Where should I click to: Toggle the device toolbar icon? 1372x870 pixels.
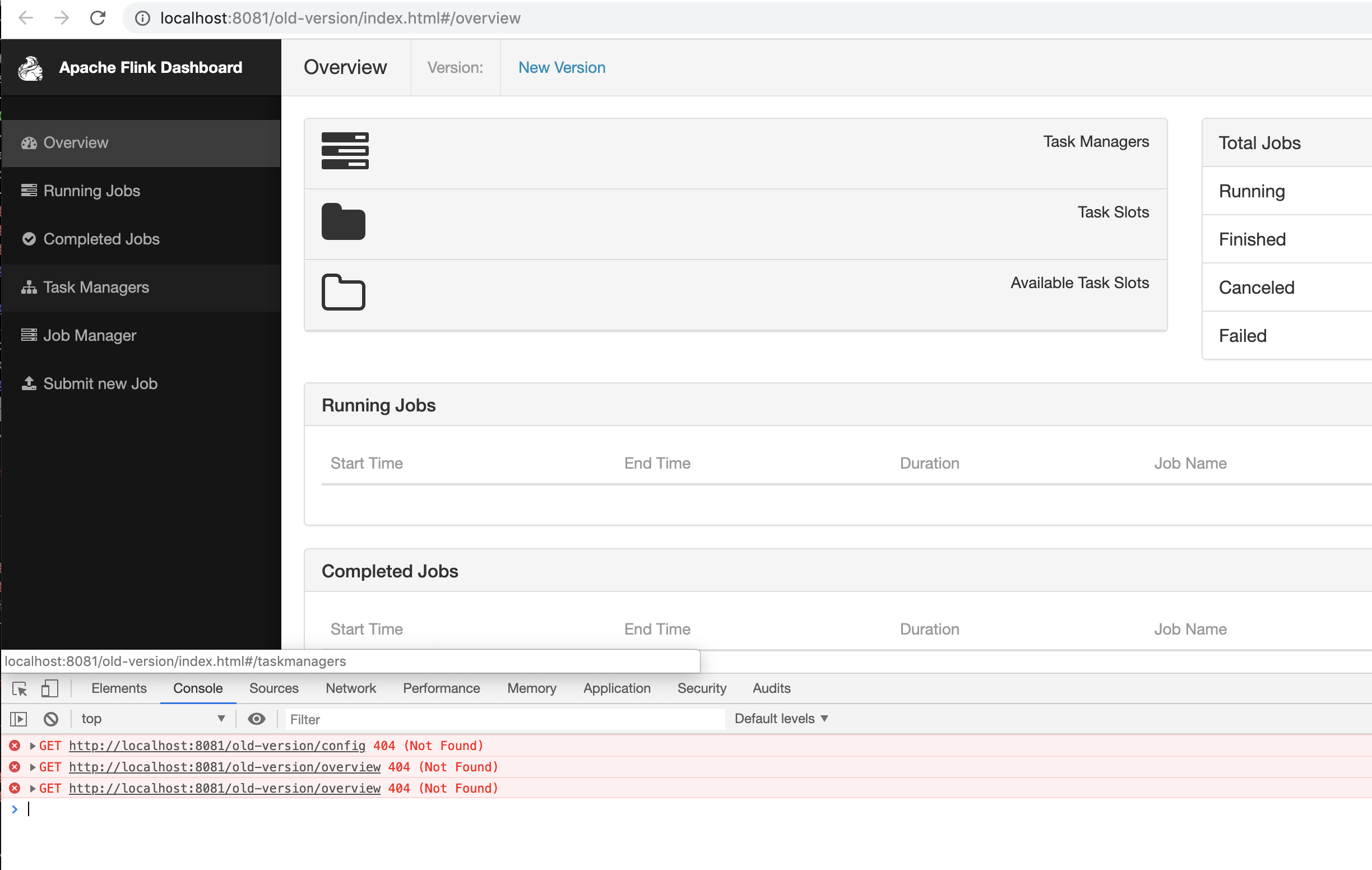point(49,689)
